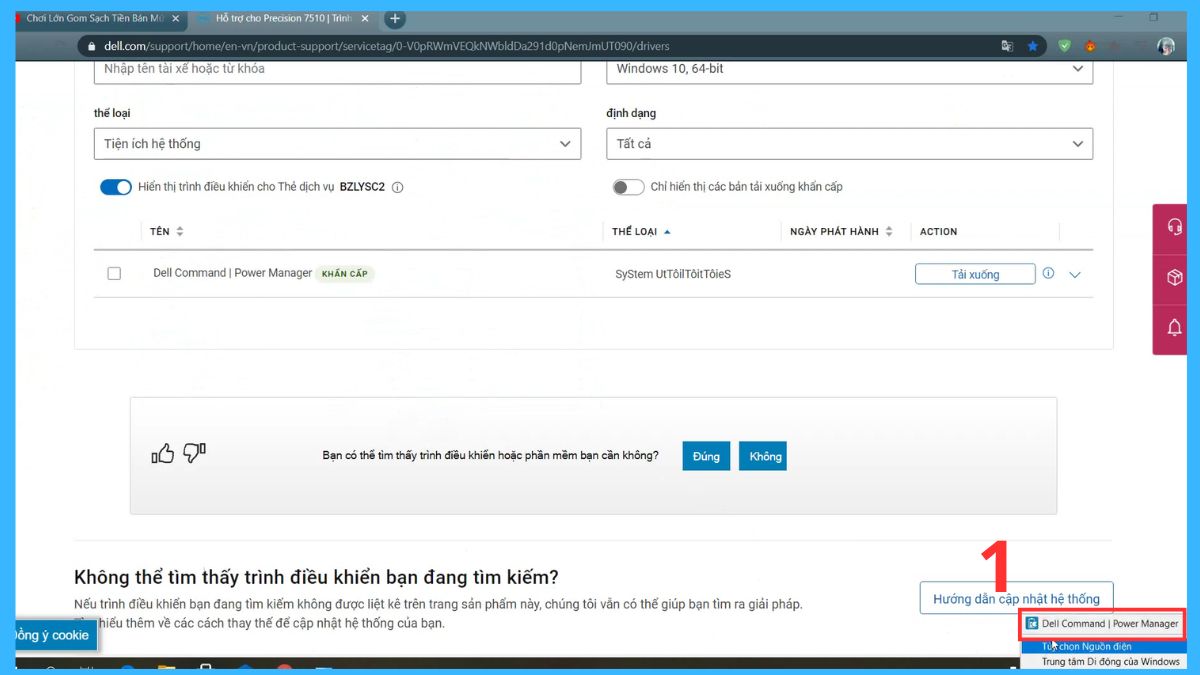Click the 'Đồng ý cookie' button
This screenshot has height=675, width=1200.
[x=55, y=635]
